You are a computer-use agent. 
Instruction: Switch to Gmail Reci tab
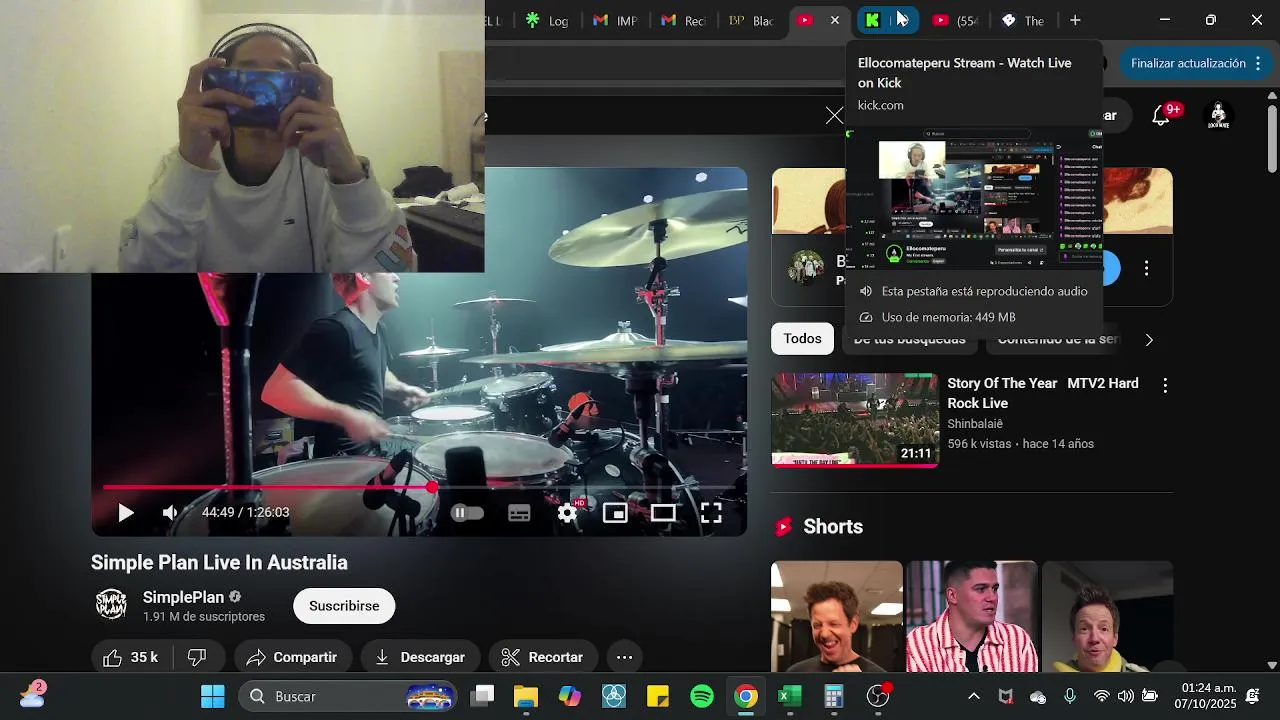[x=683, y=20]
